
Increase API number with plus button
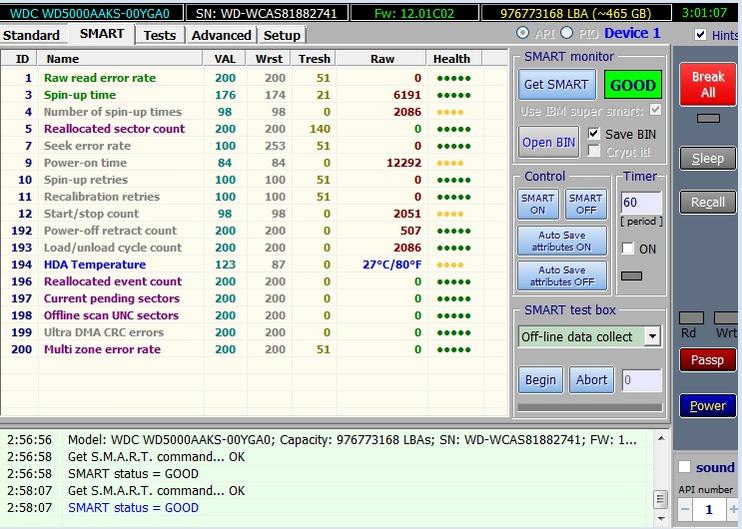[x=733, y=510]
